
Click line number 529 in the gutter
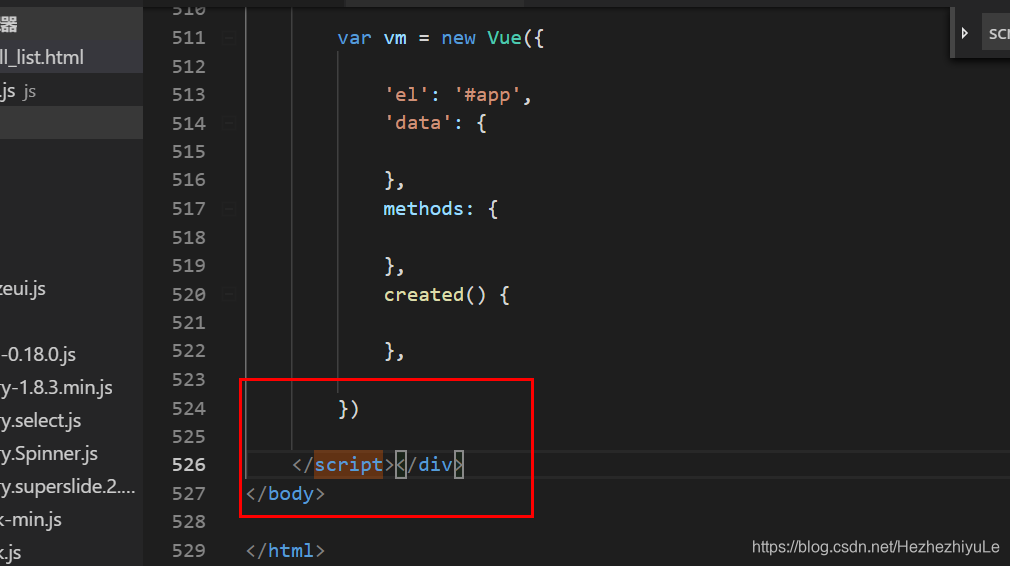189,551
